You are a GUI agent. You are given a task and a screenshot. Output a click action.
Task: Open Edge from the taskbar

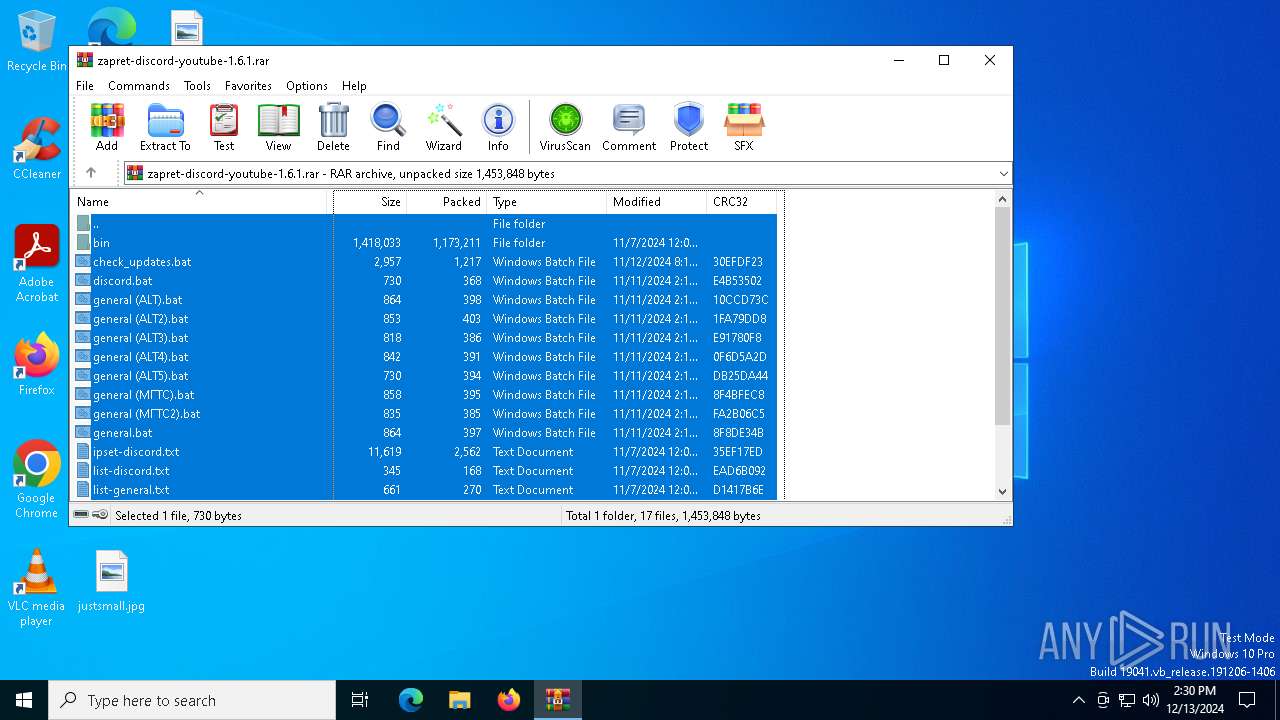(411, 700)
